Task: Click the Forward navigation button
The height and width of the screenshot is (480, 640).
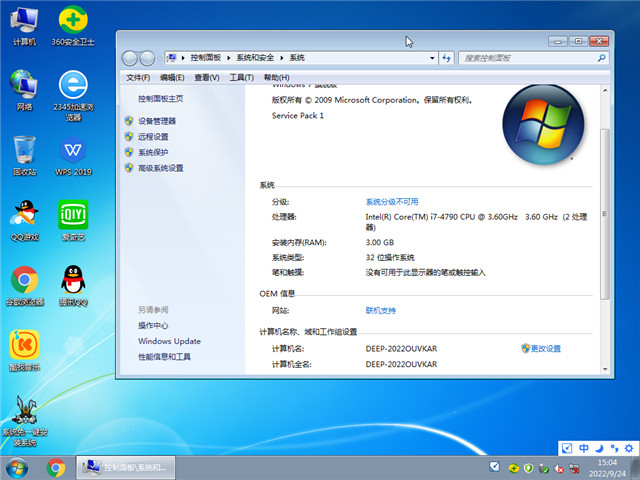Action: click(147, 58)
